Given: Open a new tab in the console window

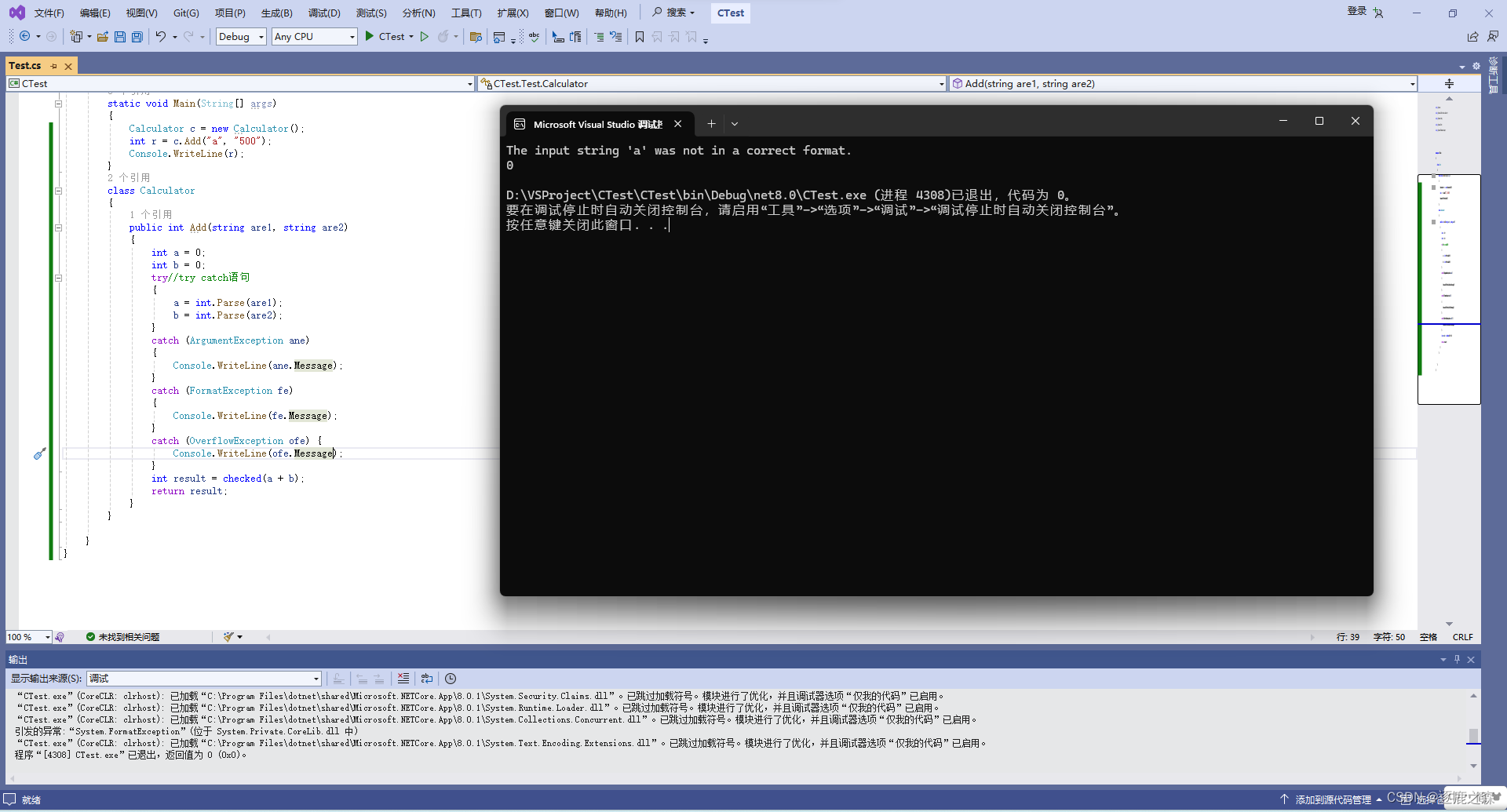Looking at the screenshot, I should [711, 124].
